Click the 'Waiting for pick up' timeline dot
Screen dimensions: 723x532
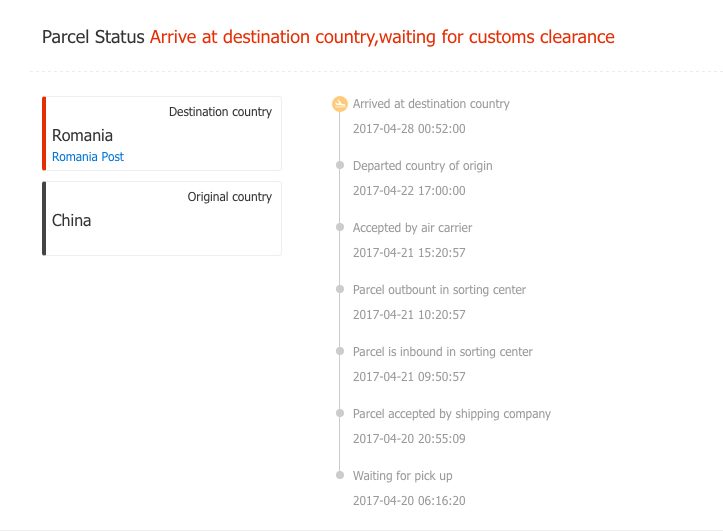click(x=340, y=476)
